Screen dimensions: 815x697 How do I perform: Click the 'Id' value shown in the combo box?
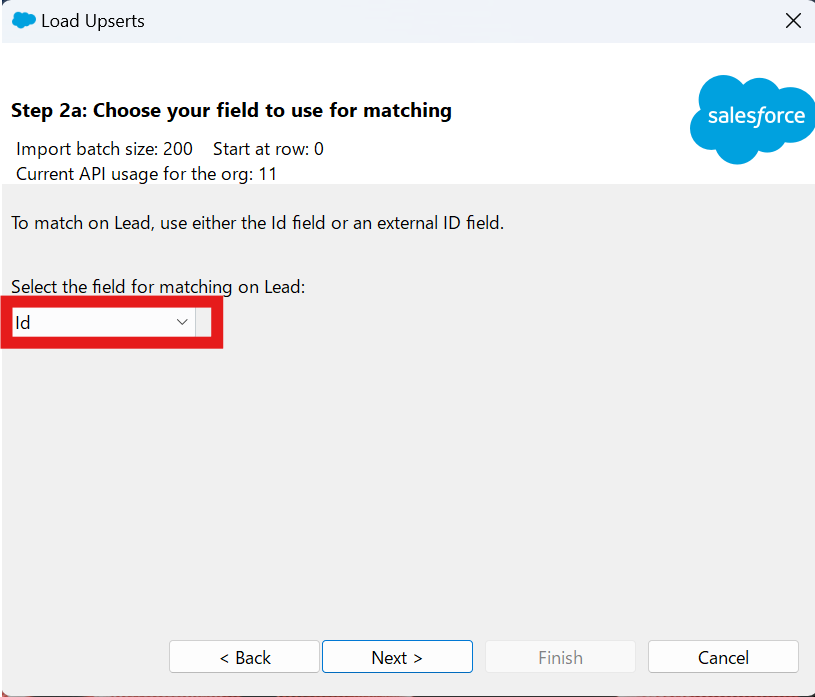(x=23, y=323)
